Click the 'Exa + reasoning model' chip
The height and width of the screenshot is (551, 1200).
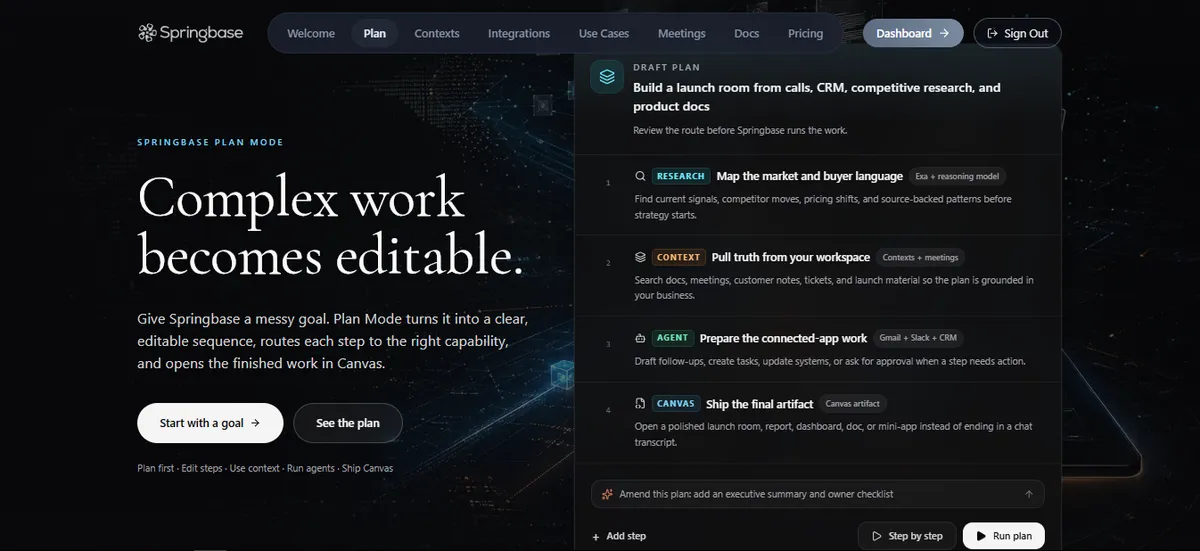957,176
